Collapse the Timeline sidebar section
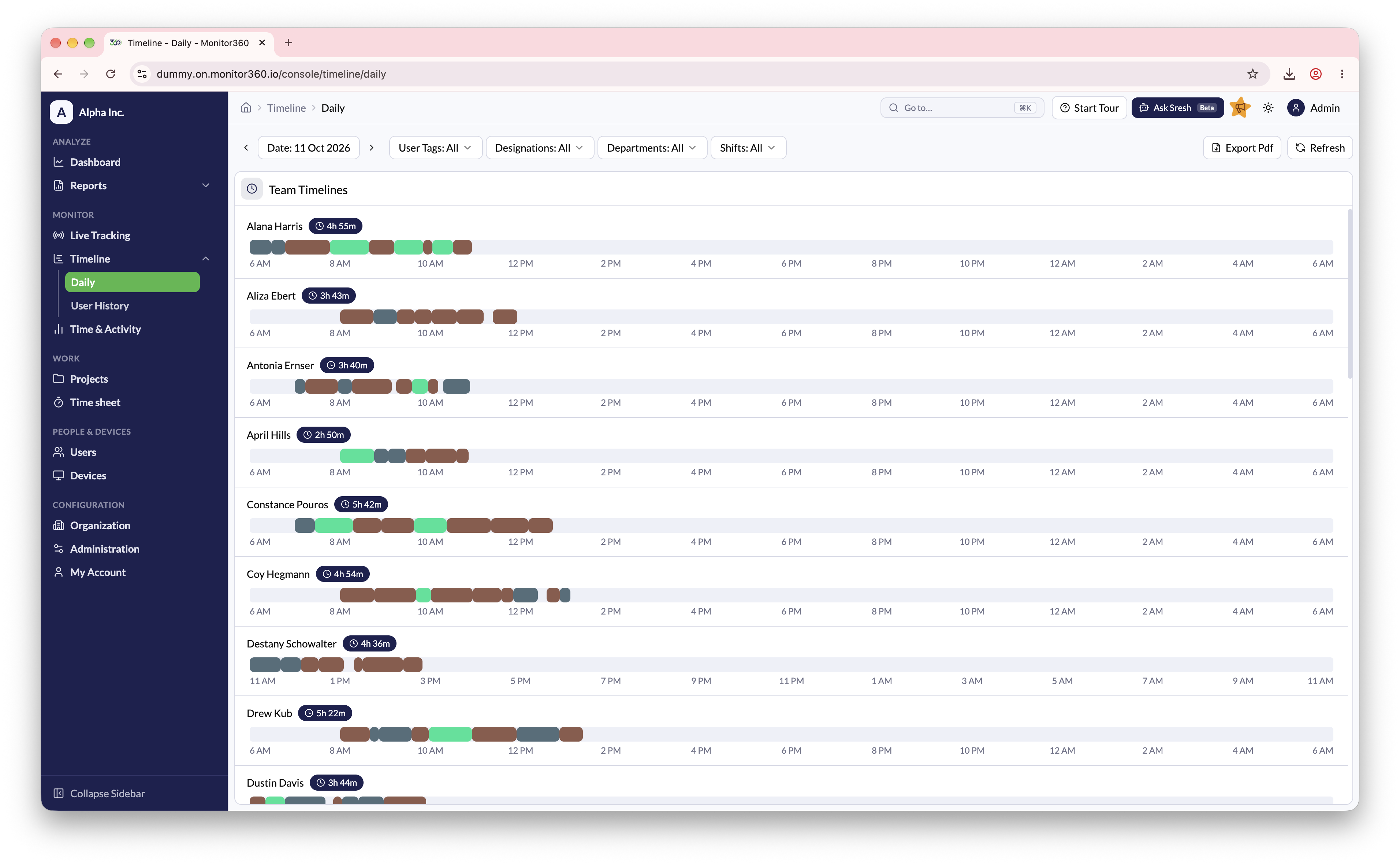This screenshot has height=865, width=1400. tap(206, 259)
